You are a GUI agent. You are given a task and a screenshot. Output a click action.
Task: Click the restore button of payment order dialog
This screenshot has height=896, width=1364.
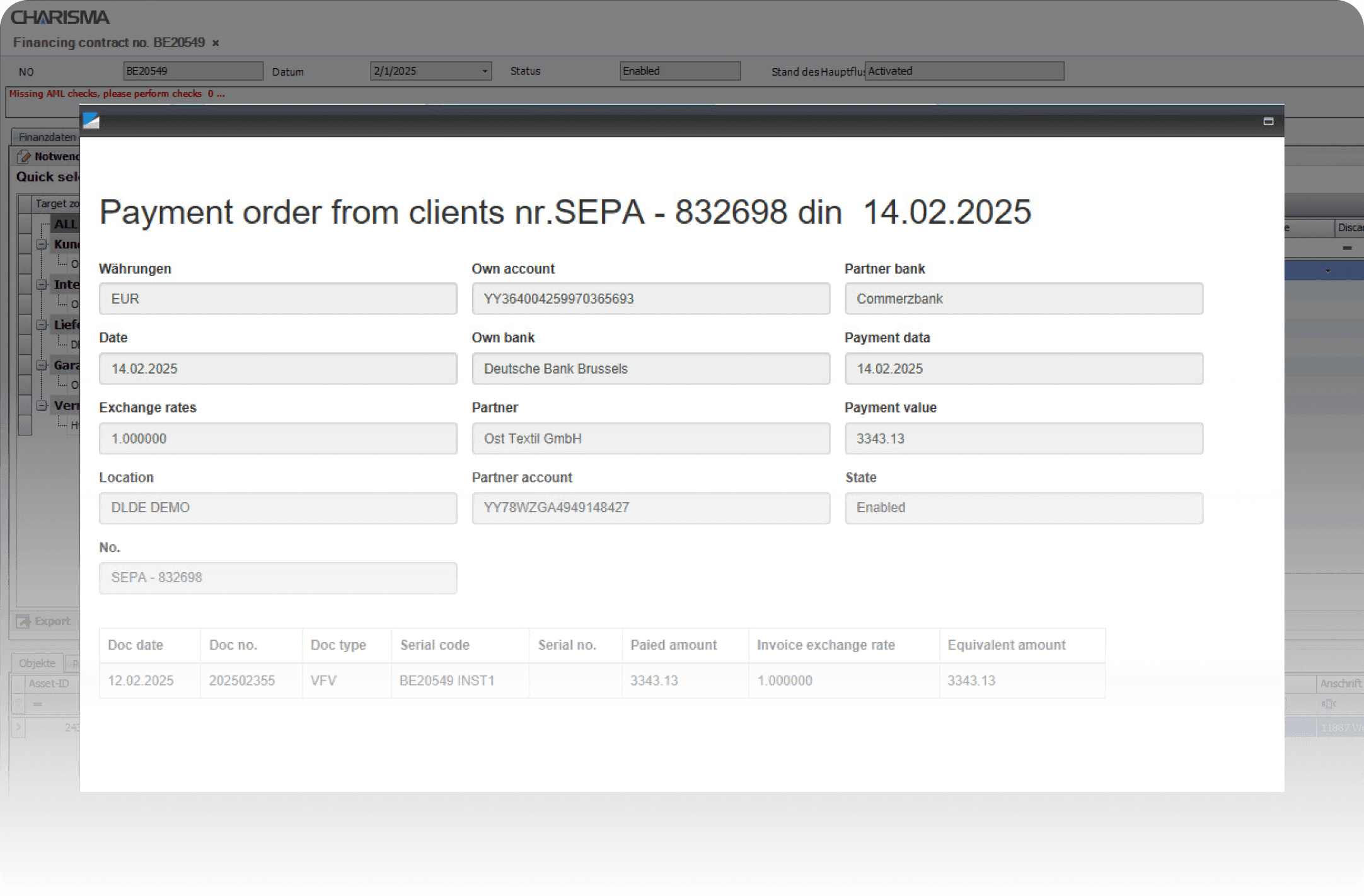[x=1268, y=121]
